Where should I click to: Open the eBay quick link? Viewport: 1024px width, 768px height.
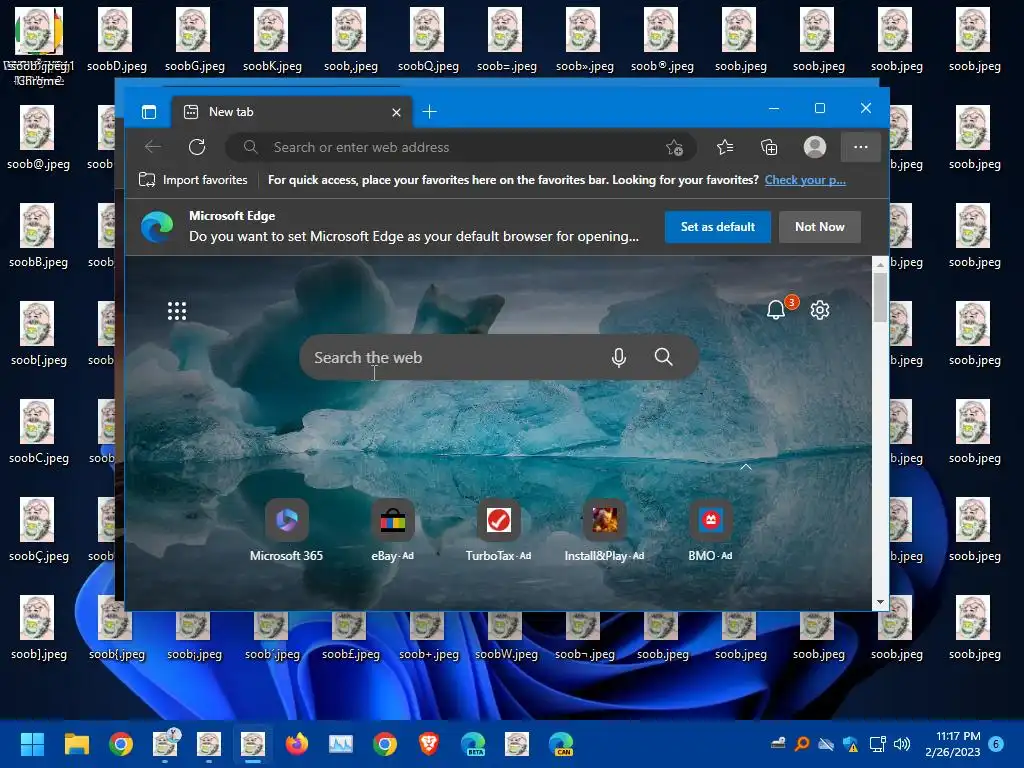tap(392, 530)
